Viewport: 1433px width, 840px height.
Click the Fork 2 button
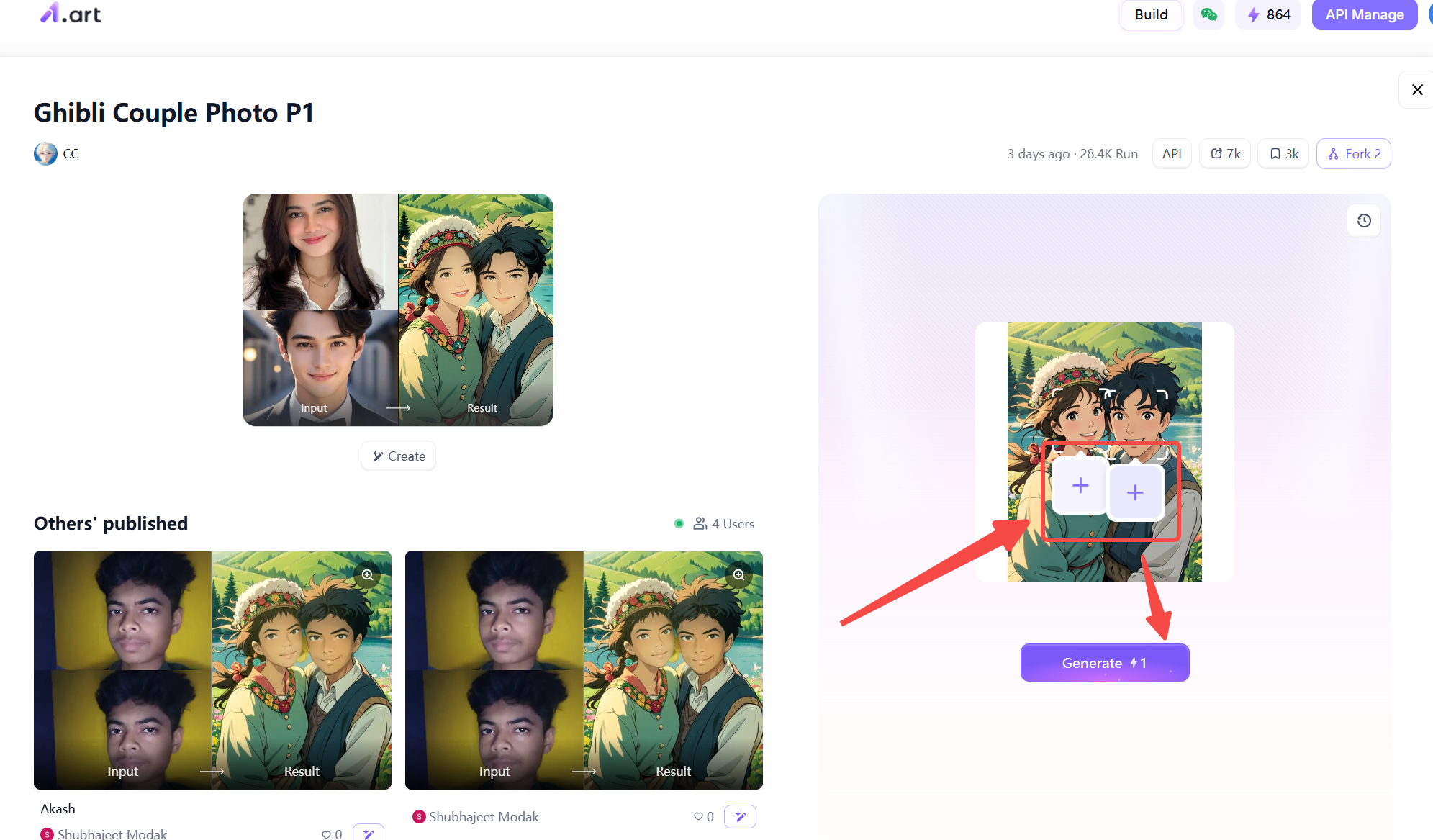click(1353, 154)
